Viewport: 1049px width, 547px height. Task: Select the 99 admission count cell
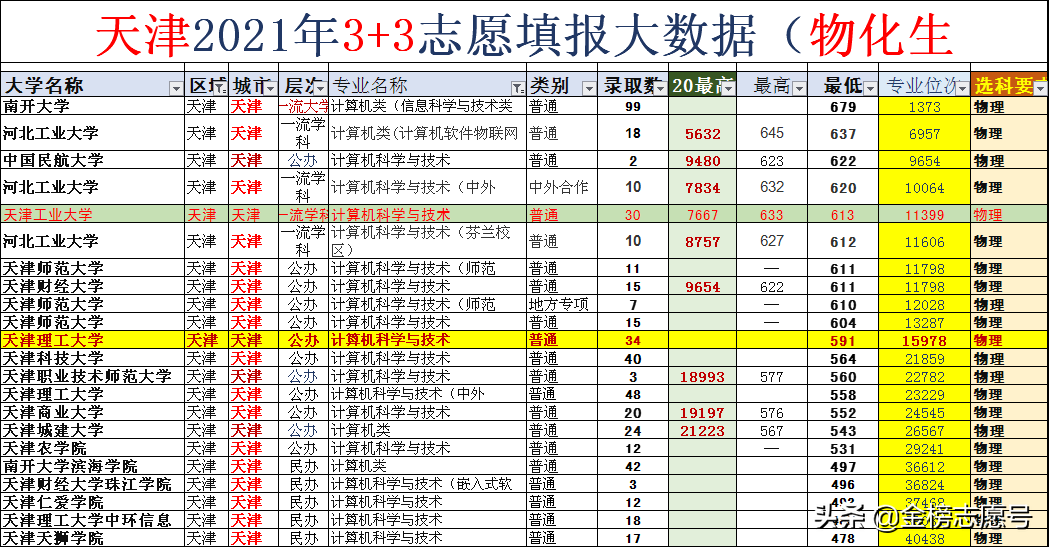(x=633, y=106)
